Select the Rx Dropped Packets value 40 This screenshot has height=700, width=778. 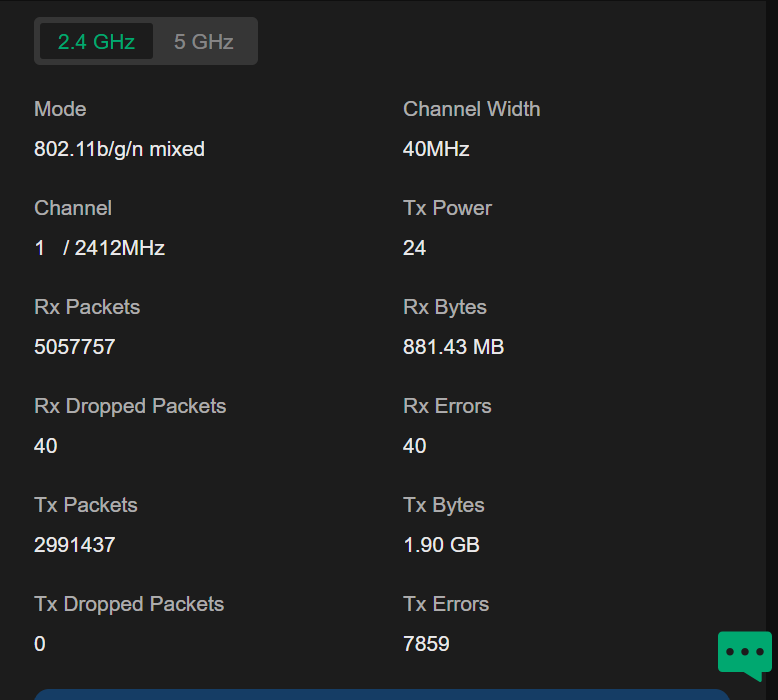(x=46, y=445)
